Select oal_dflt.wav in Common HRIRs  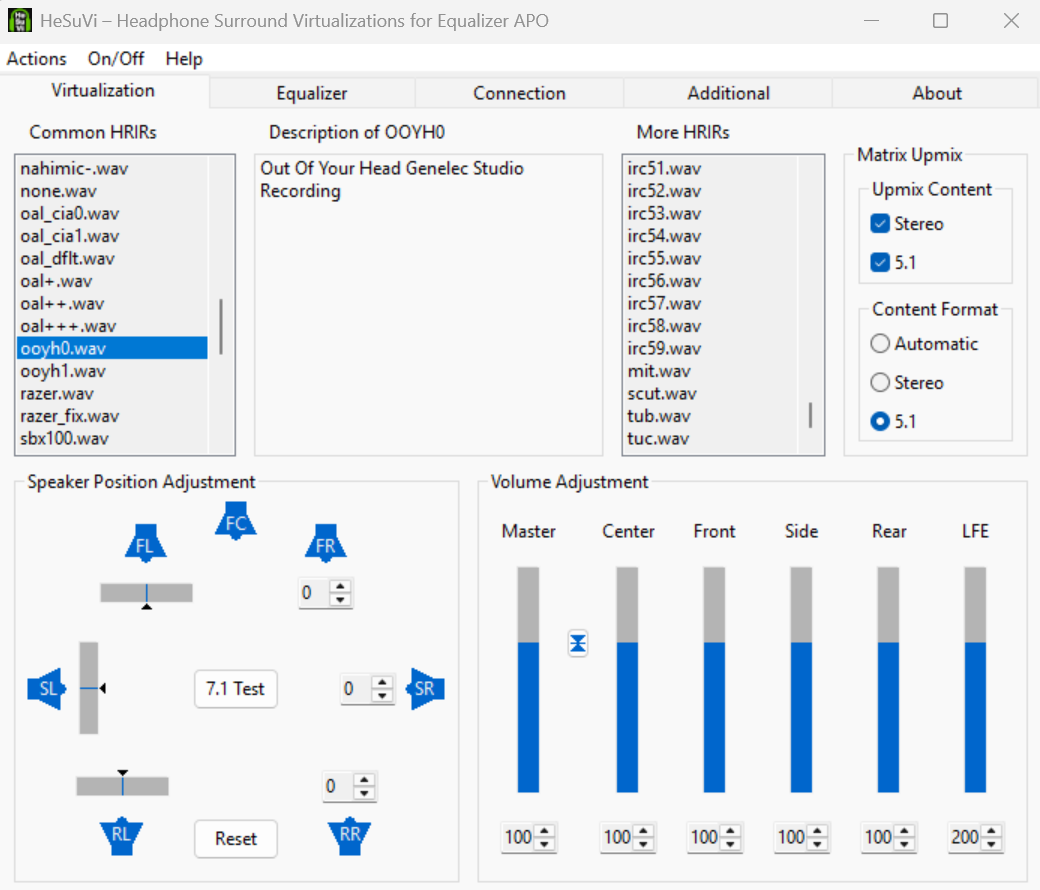click(x=112, y=259)
